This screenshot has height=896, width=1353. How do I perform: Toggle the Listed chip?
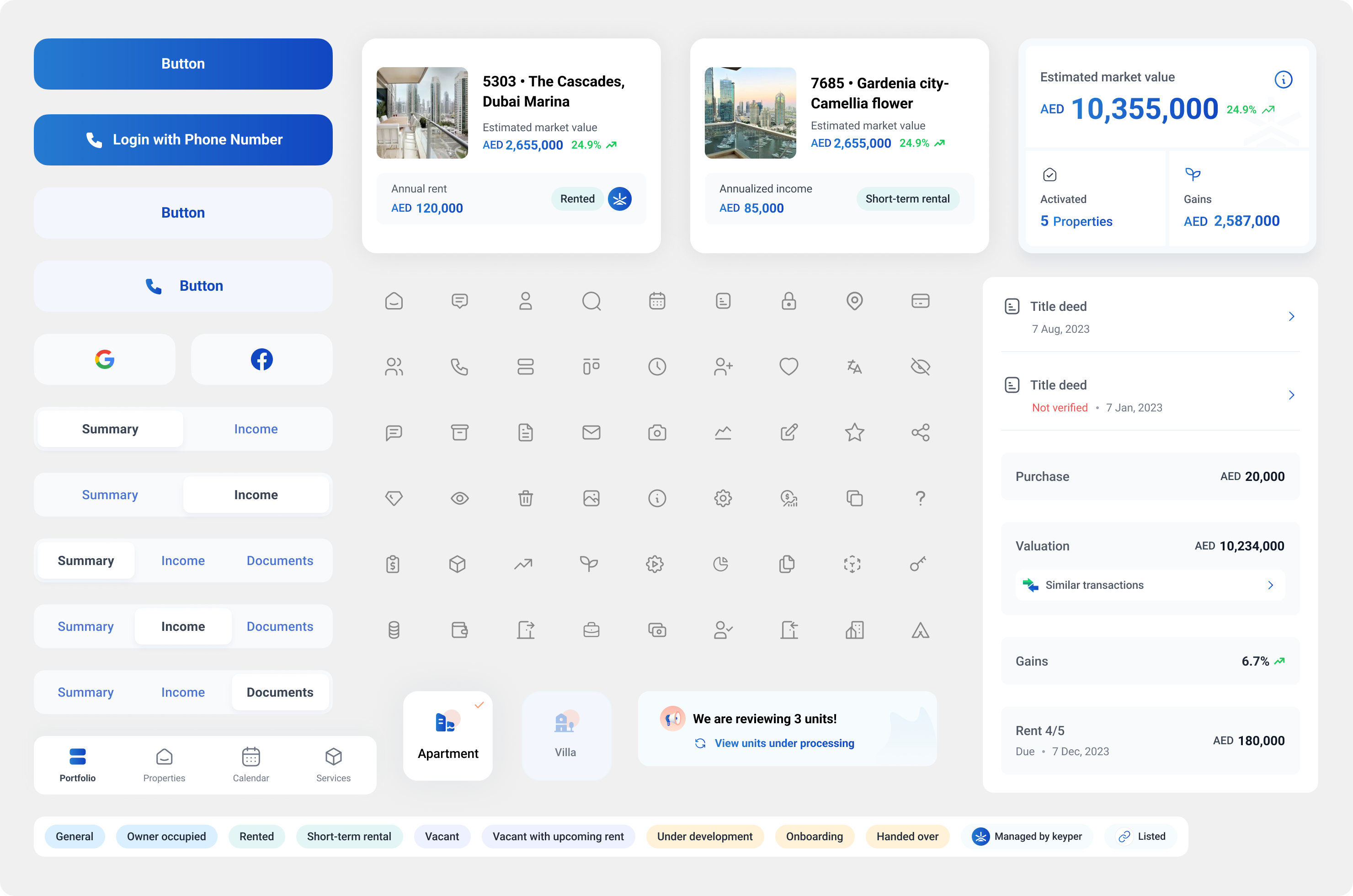[x=1140, y=837]
